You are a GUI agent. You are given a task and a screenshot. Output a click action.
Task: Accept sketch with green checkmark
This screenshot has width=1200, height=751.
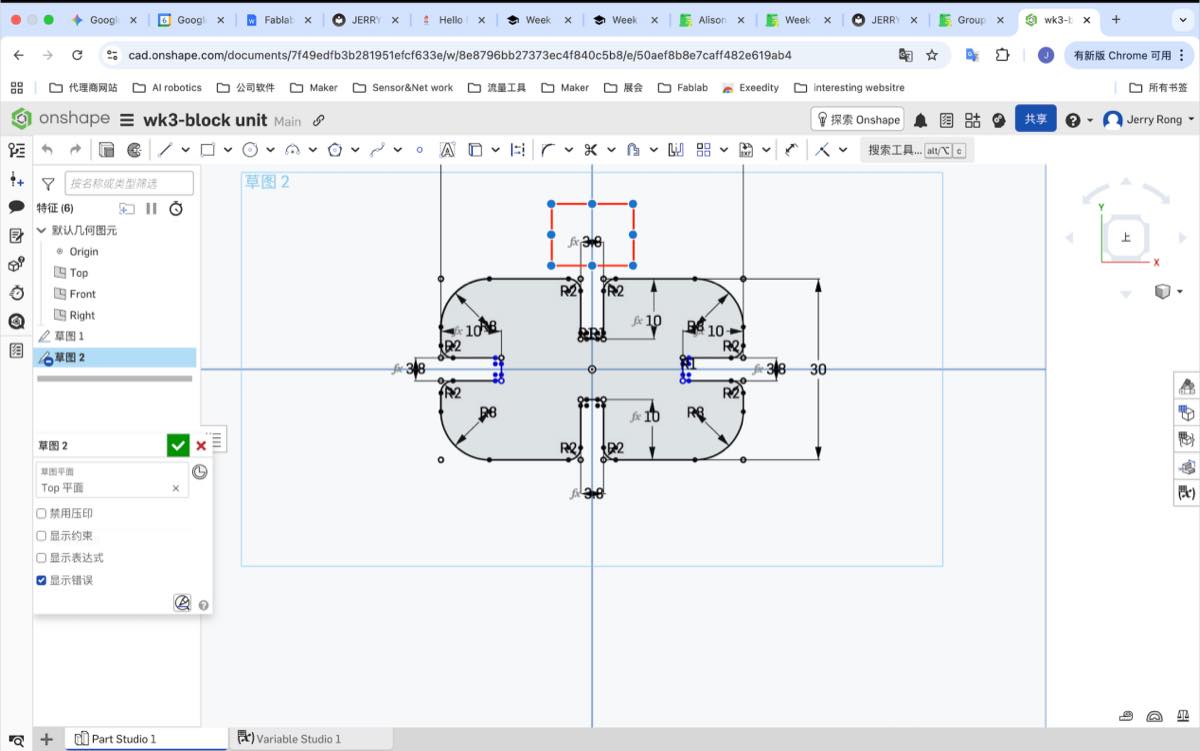coord(178,446)
